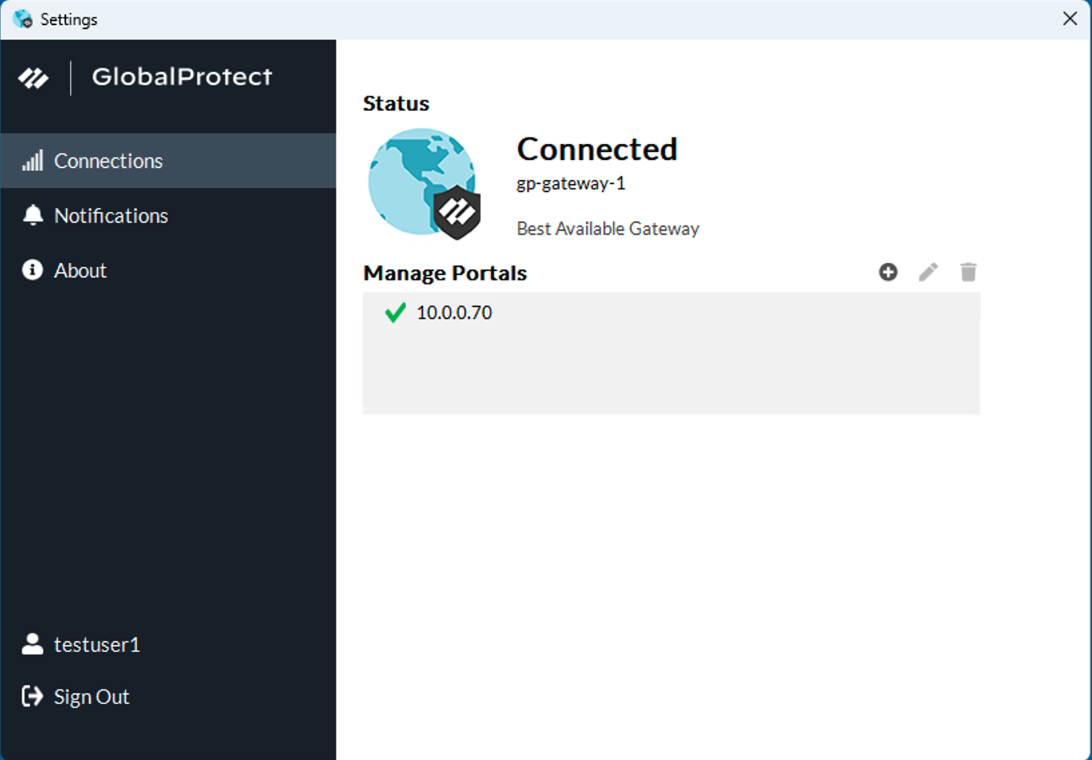Click the Notifications bell icon
This screenshot has width=1092, height=760.
33,215
